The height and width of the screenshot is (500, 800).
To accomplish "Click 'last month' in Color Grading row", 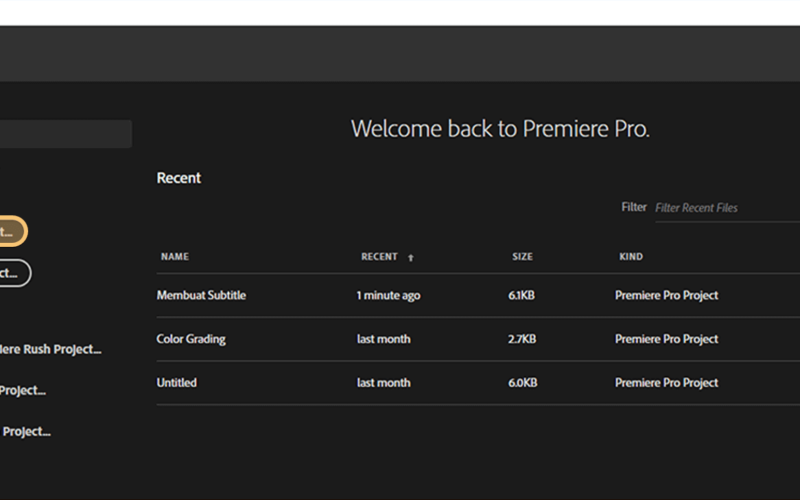I will coord(384,339).
